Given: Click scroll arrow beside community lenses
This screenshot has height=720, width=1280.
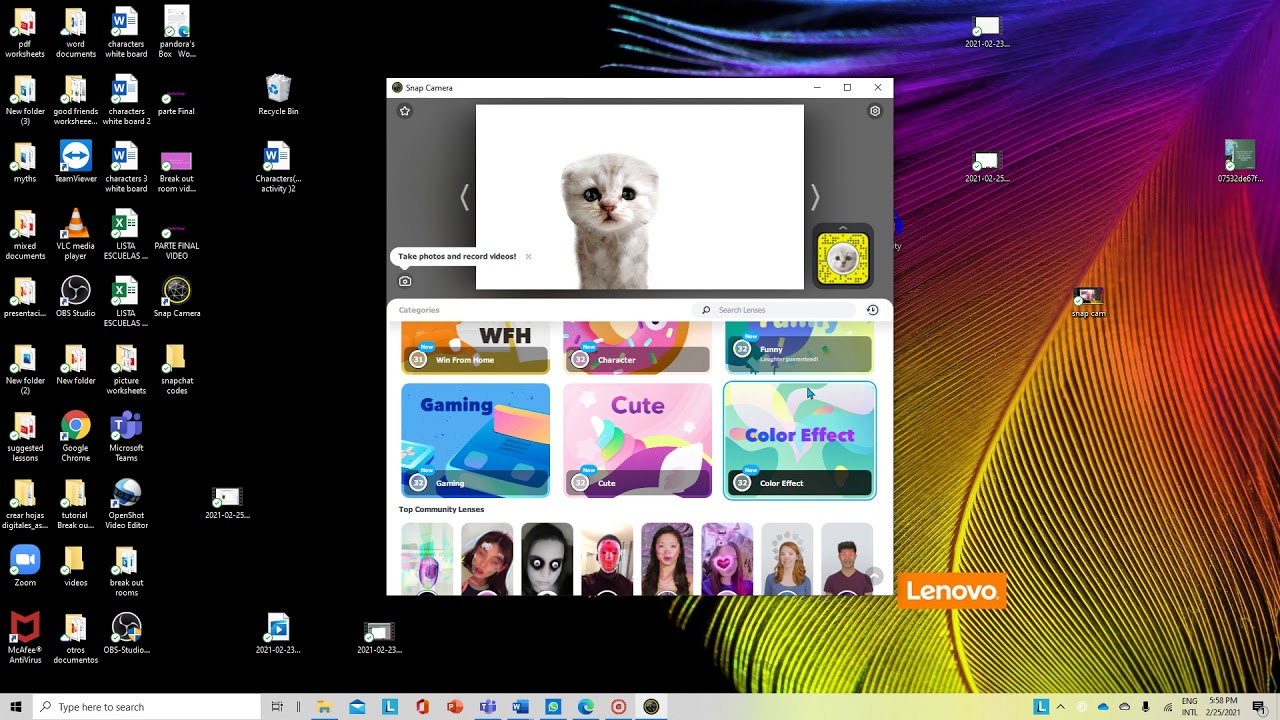Looking at the screenshot, I should click(x=875, y=576).
